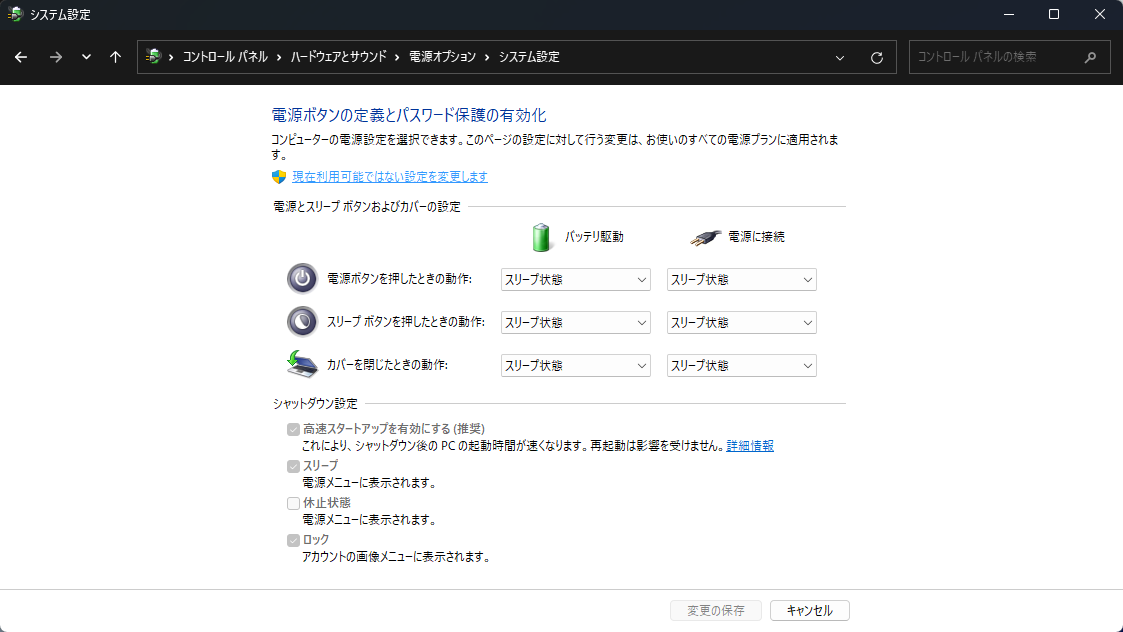Click the laptop lid close icon
1123x632 pixels.
pos(302,365)
